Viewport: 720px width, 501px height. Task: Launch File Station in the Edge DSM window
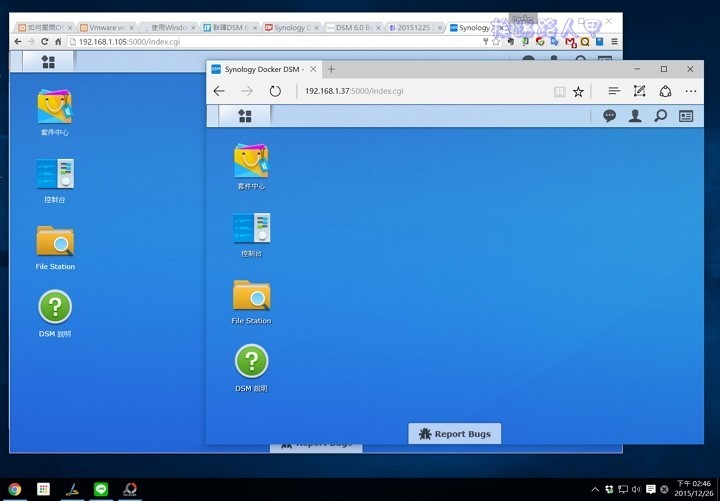tap(251, 297)
